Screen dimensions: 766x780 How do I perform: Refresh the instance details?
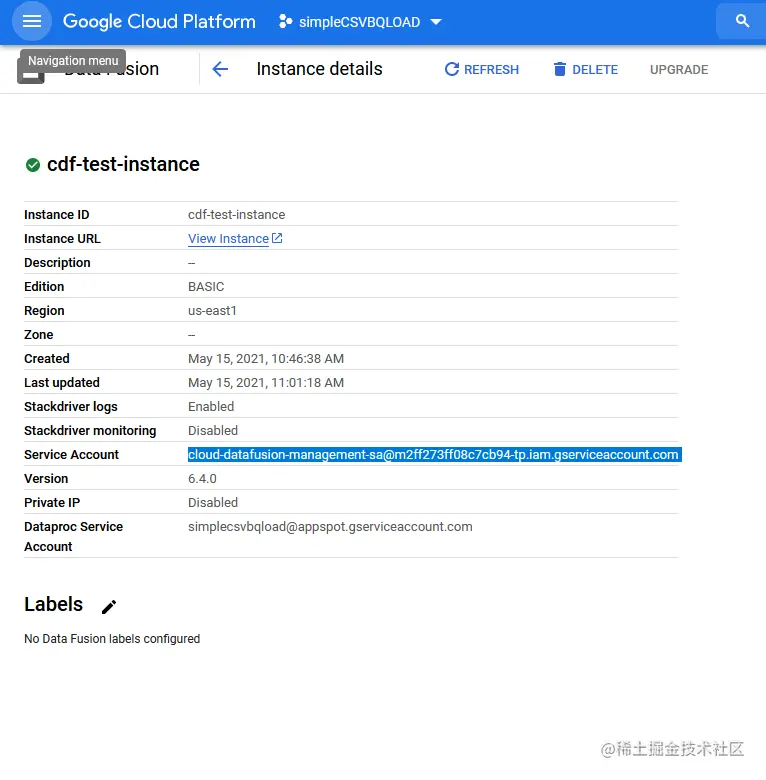(x=481, y=69)
